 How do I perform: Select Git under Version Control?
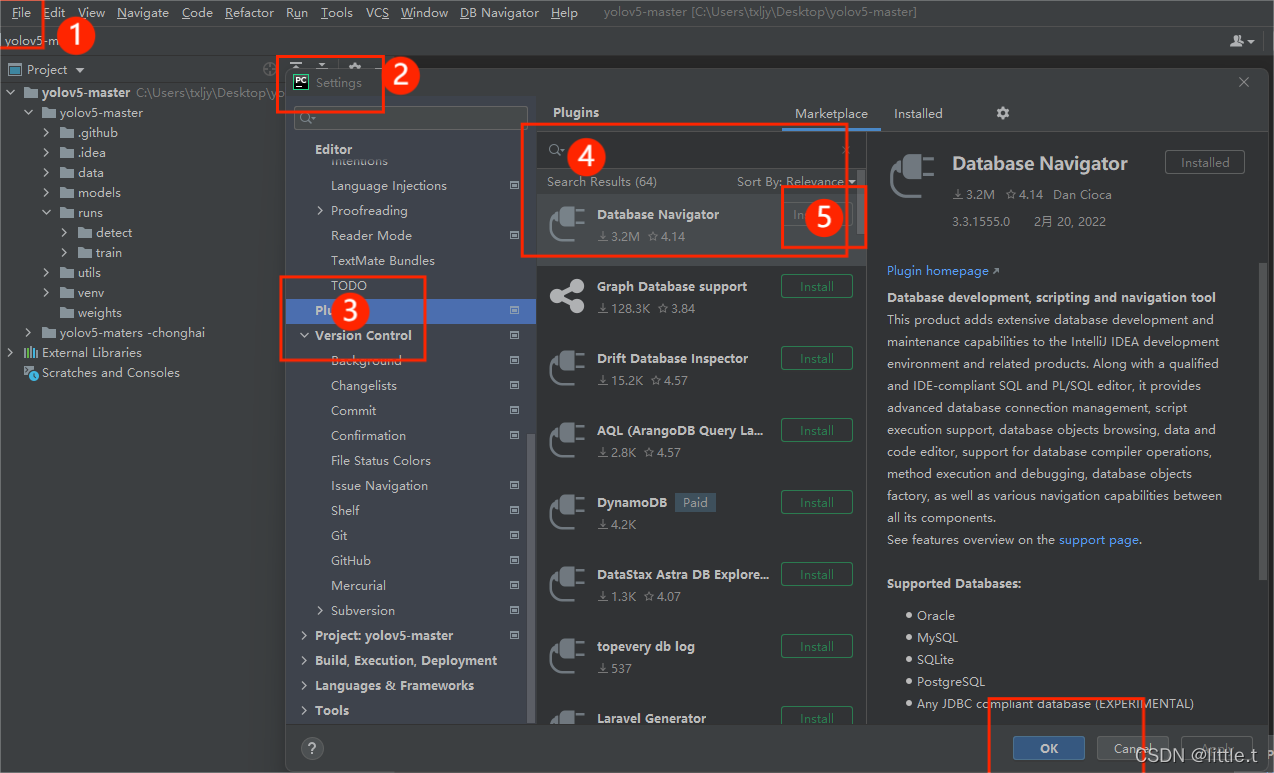tap(339, 536)
